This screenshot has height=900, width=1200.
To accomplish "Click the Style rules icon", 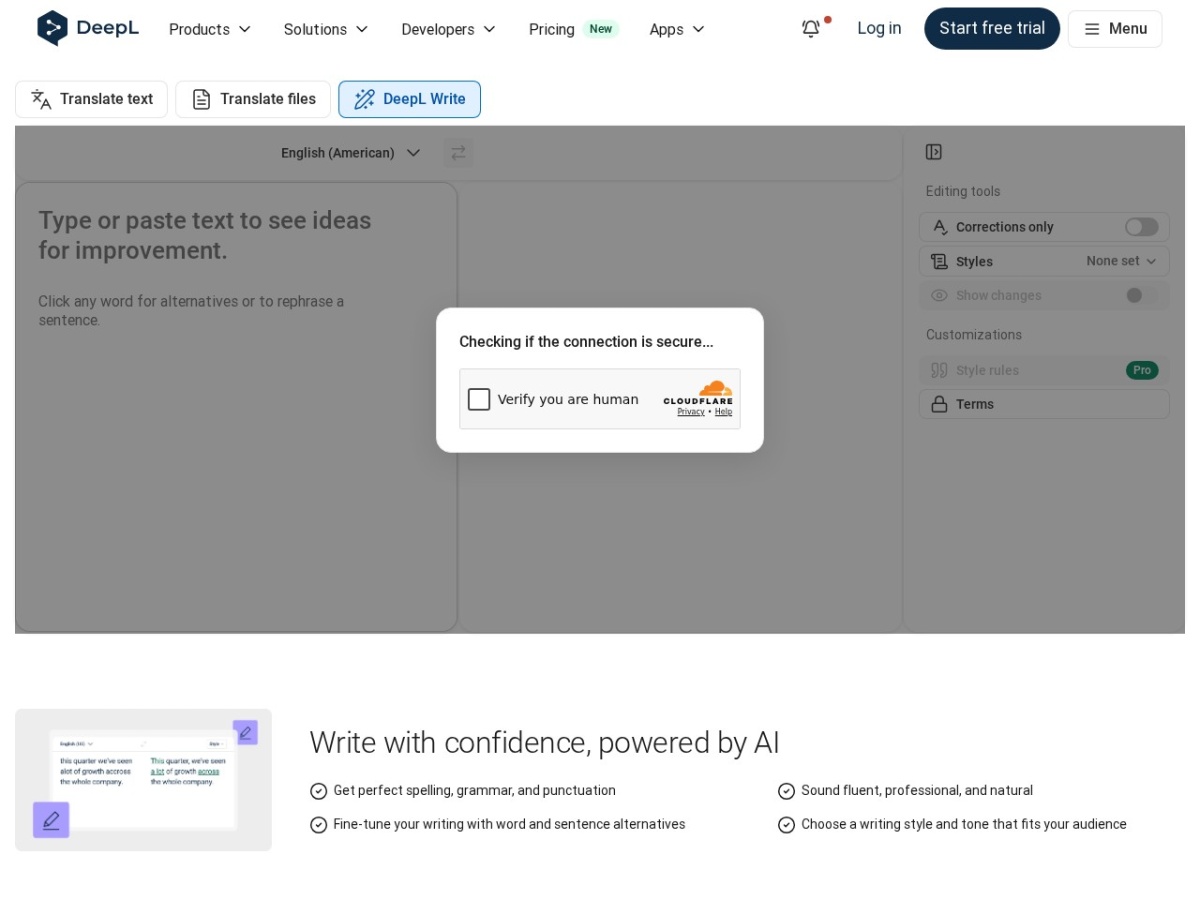I will point(939,370).
